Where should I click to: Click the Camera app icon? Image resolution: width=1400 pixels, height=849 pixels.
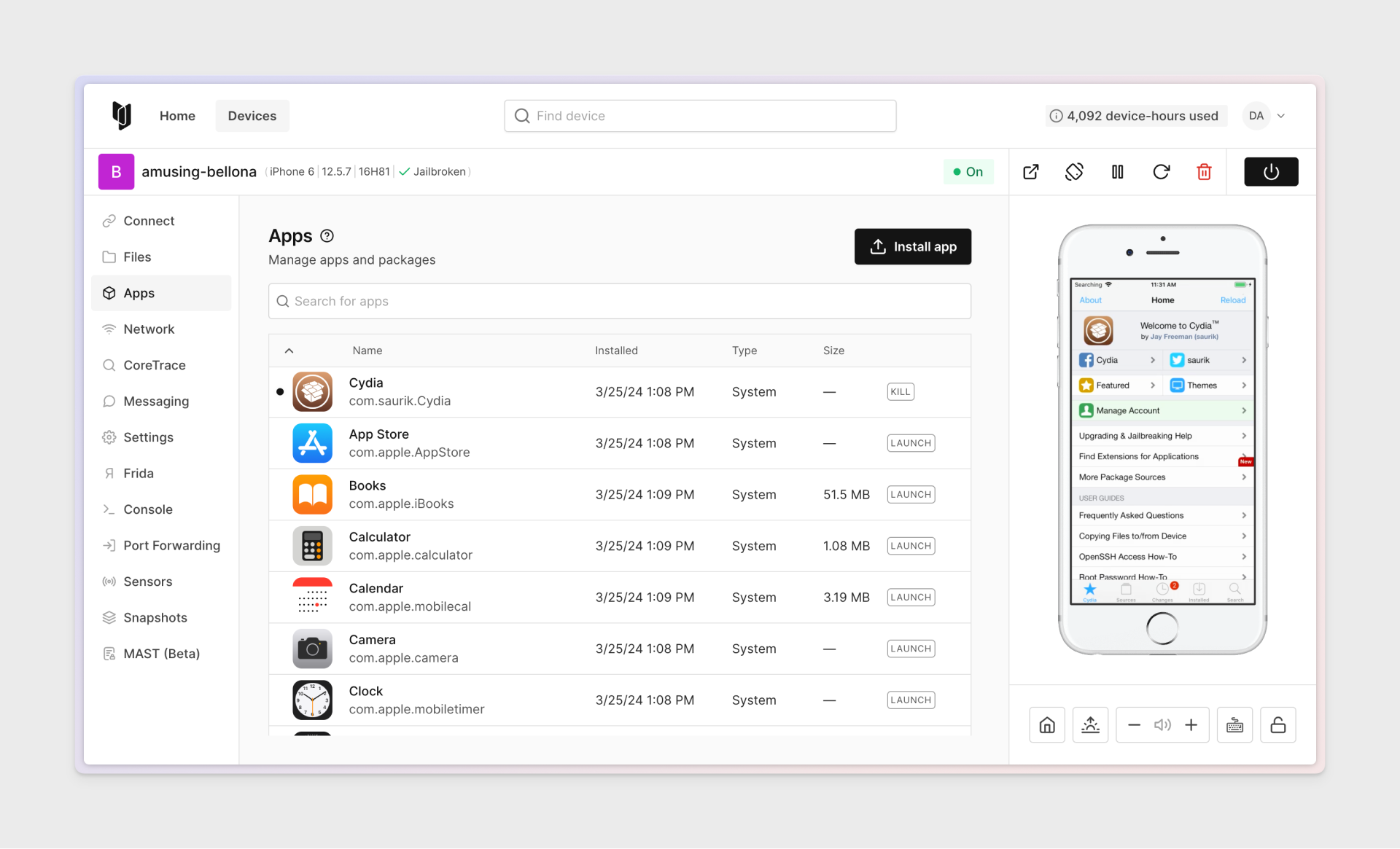pos(312,649)
